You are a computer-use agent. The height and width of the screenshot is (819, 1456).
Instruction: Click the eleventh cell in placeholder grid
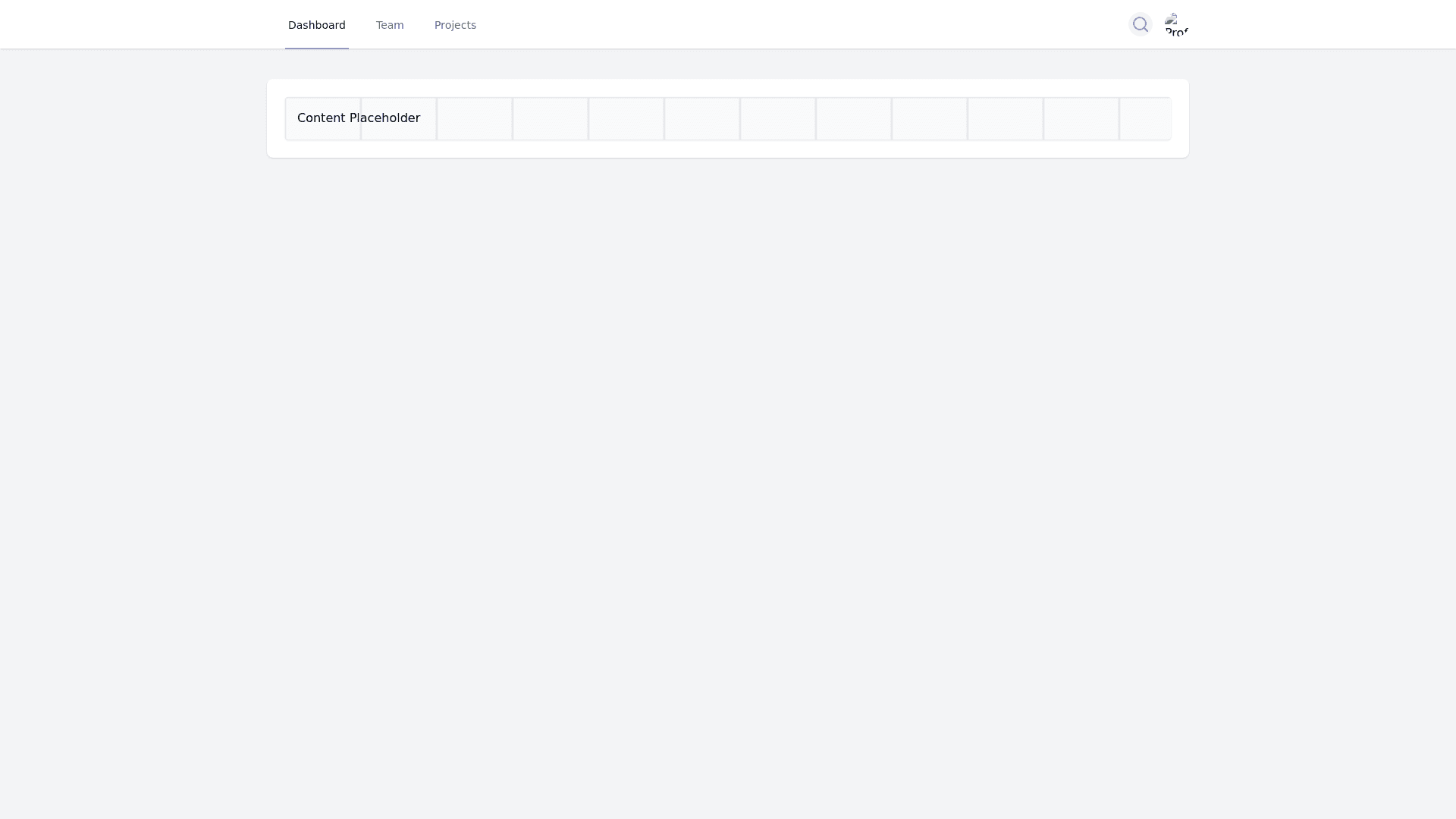[1081, 118]
